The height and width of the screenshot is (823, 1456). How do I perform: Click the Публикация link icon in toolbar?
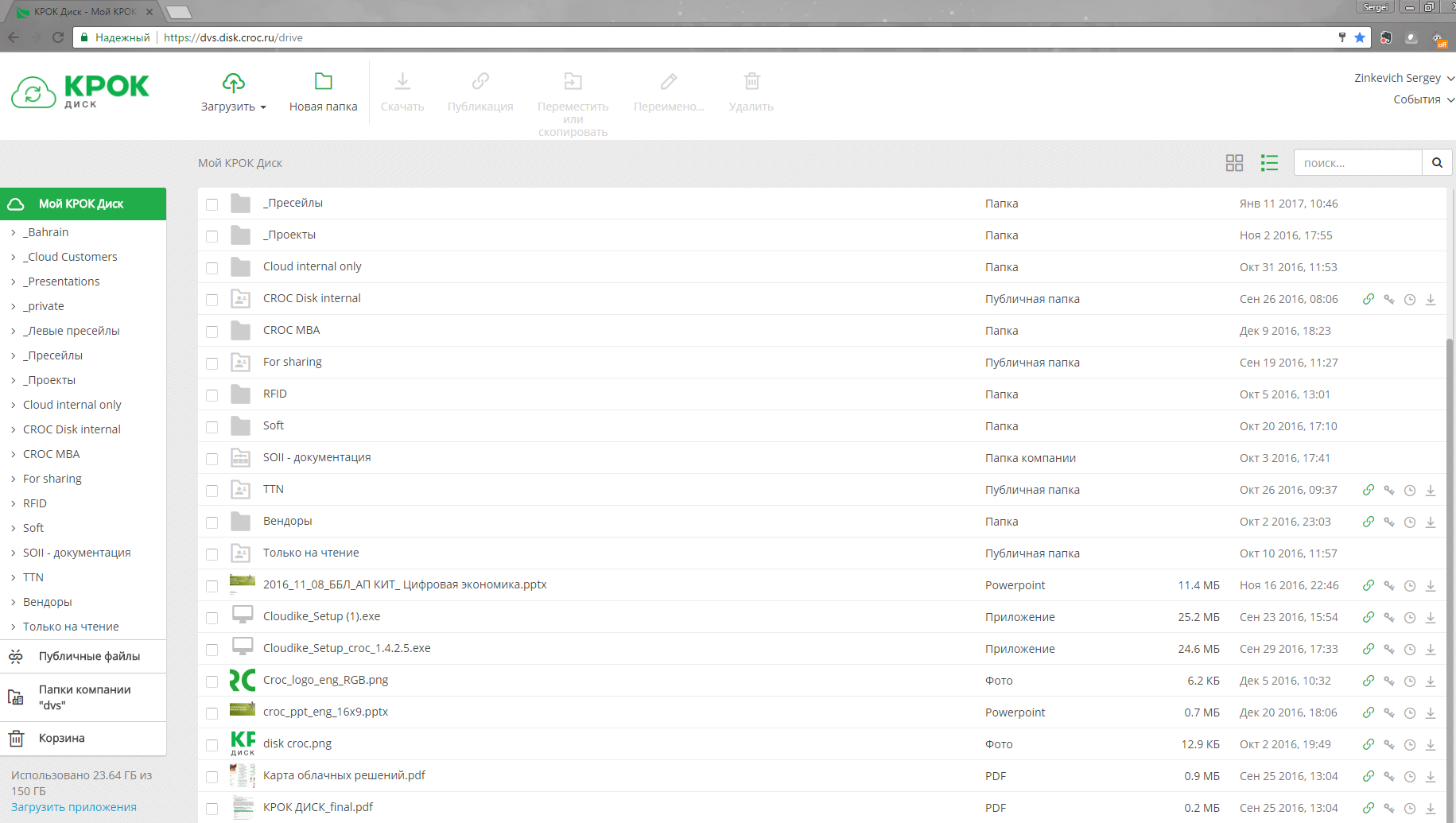[x=480, y=81]
